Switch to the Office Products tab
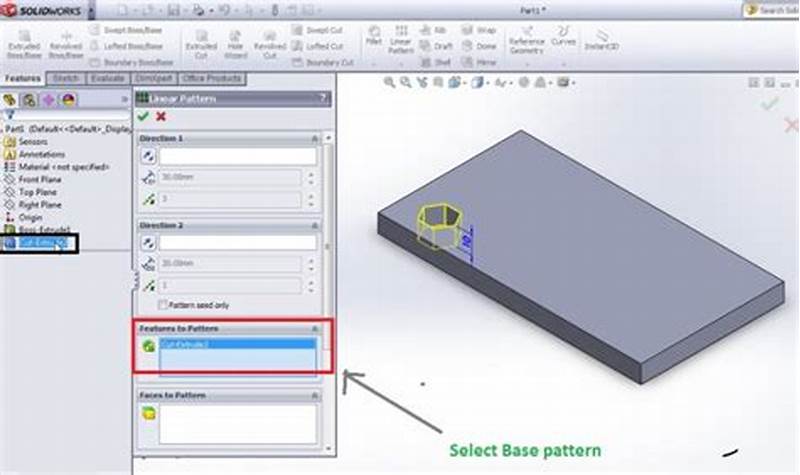 point(212,79)
